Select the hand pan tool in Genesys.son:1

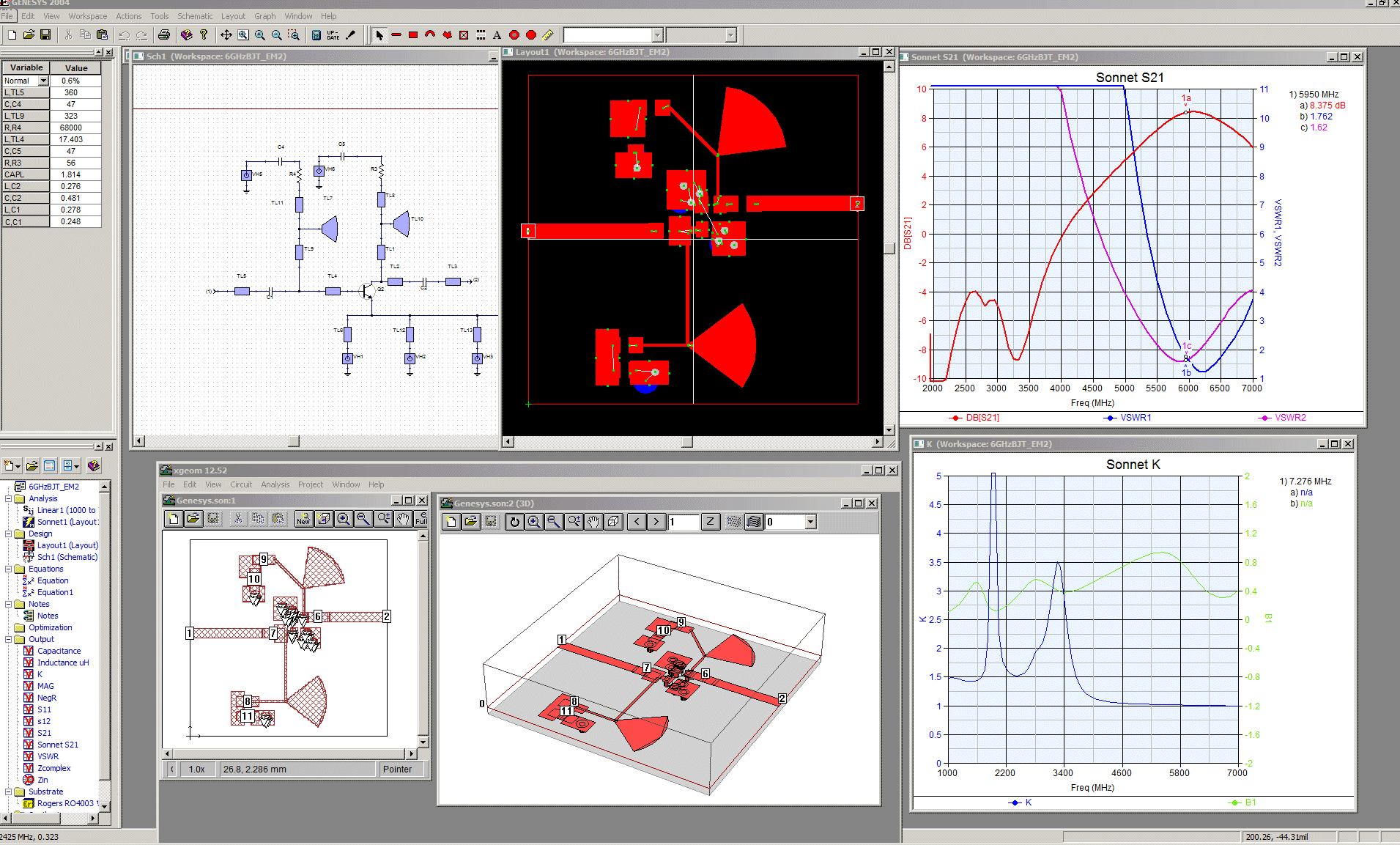(x=403, y=519)
